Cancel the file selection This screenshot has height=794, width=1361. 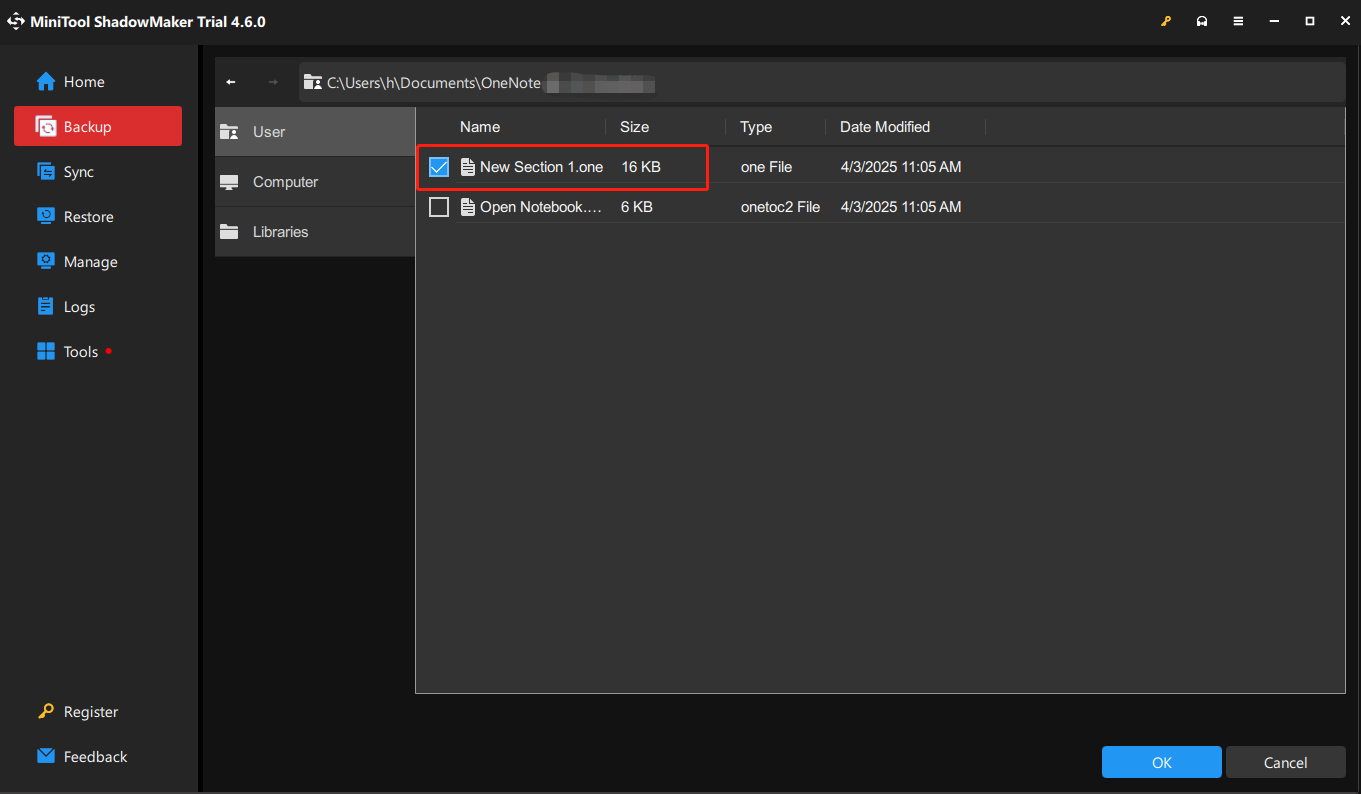click(x=1285, y=762)
